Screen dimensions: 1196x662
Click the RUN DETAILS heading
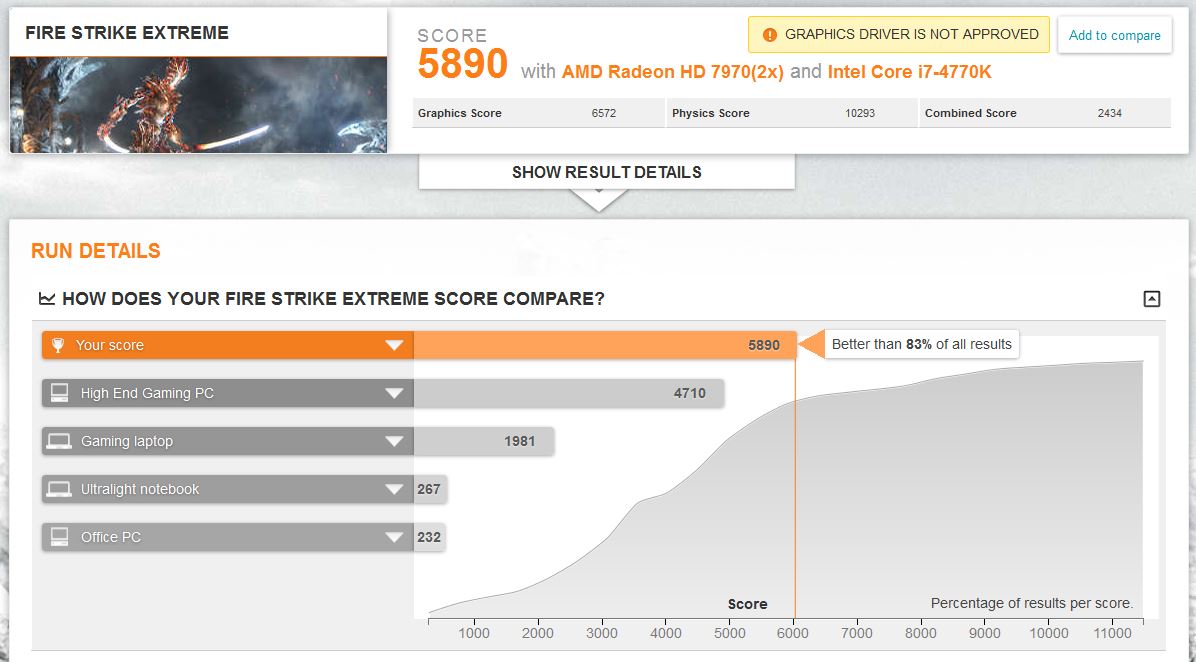(x=96, y=251)
